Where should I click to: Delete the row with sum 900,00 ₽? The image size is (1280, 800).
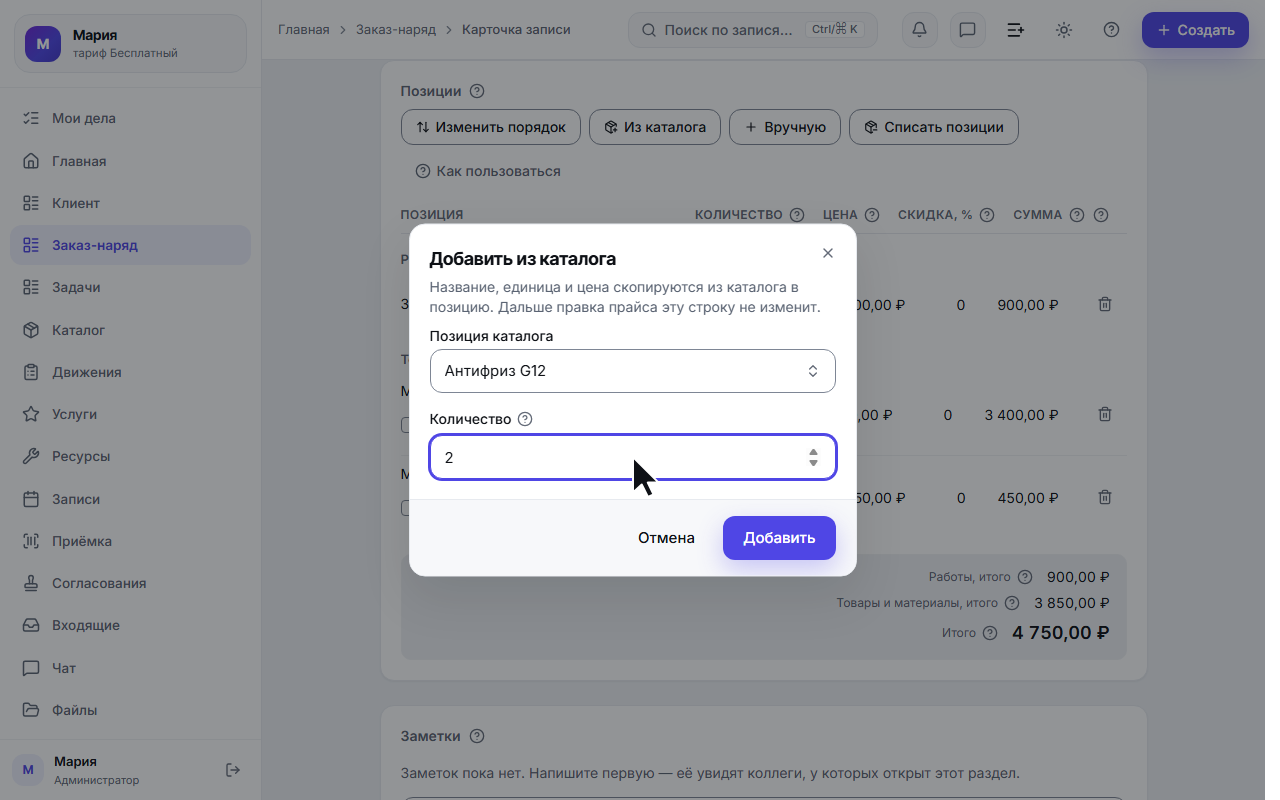pyautogui.click(x=1105, y=304)
